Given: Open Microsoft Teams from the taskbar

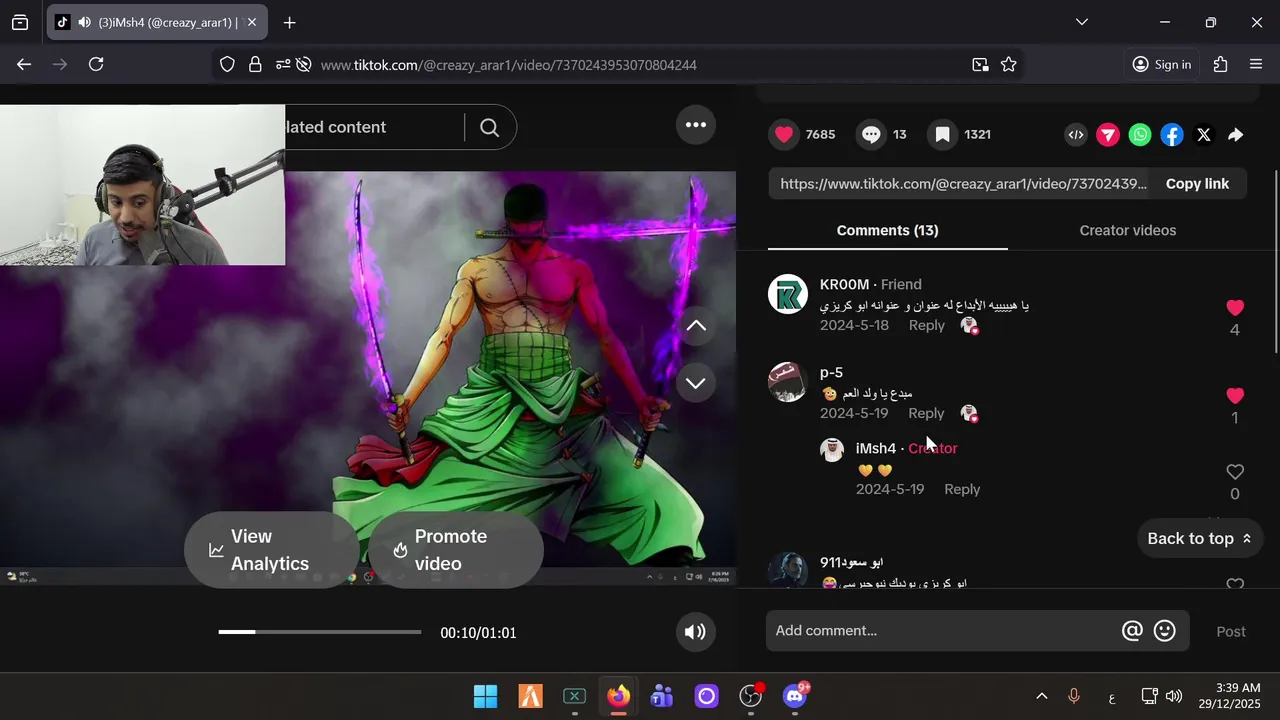Looking at the screenshot, I should click(661, 696).
